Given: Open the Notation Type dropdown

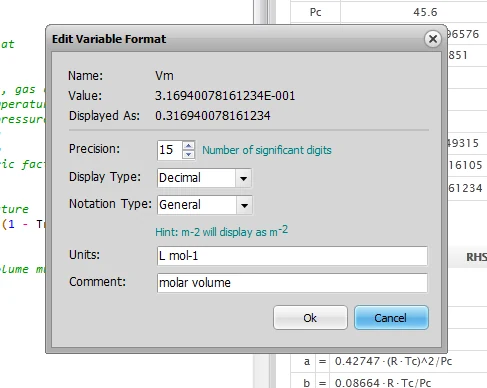Looking at the screenshot, I should click(244, 205).
